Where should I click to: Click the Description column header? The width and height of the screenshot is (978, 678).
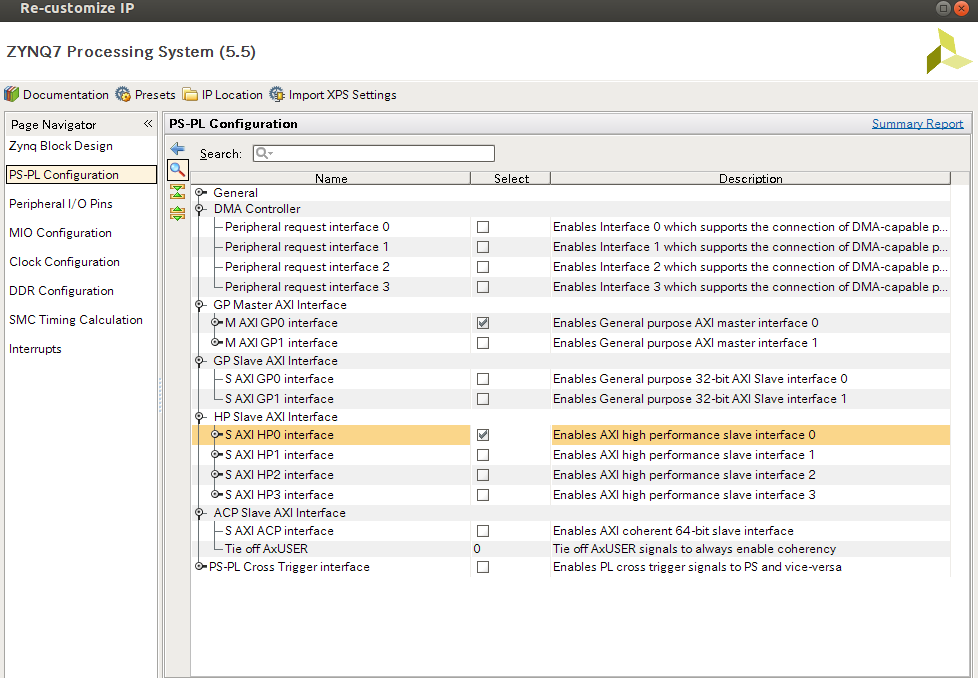(750, 178)
